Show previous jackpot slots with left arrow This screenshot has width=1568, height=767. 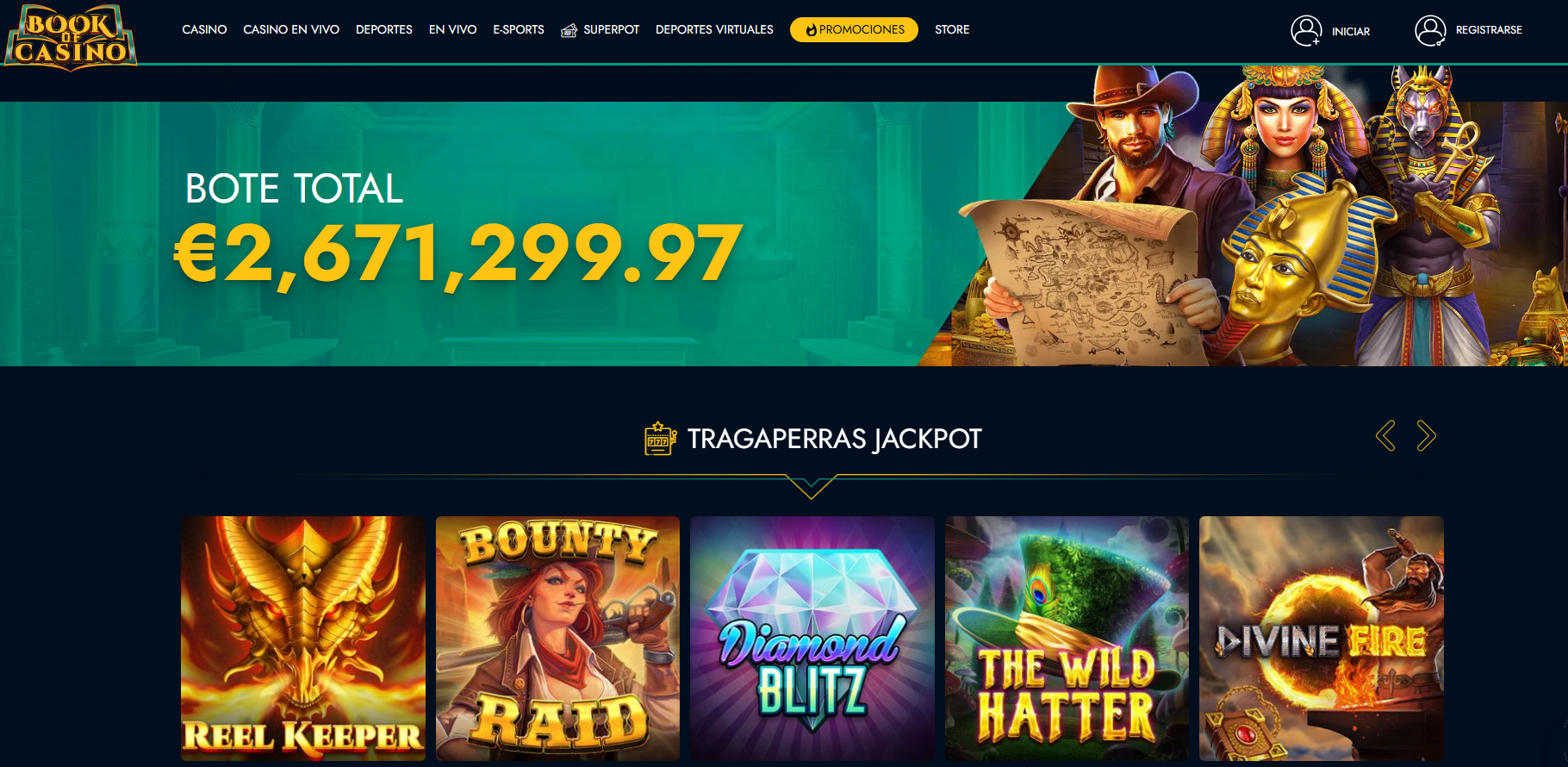coord(1385,435)
